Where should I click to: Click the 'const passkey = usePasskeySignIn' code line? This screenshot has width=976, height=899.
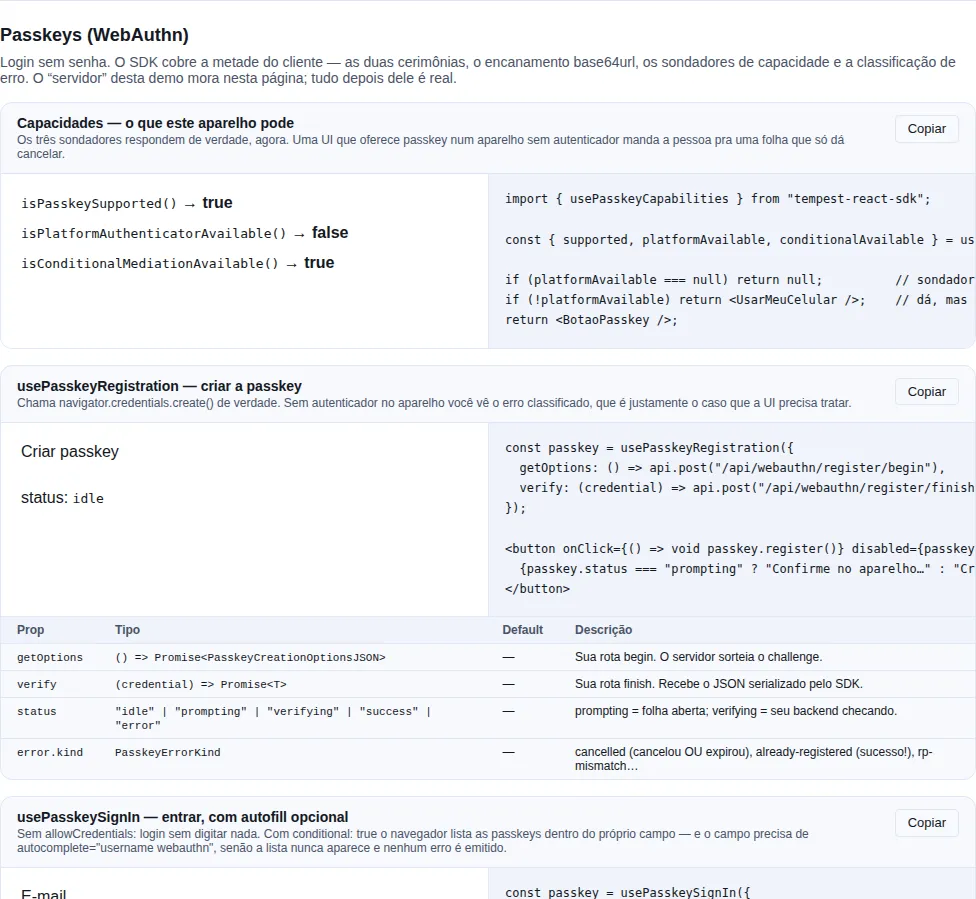coord(627,892)
